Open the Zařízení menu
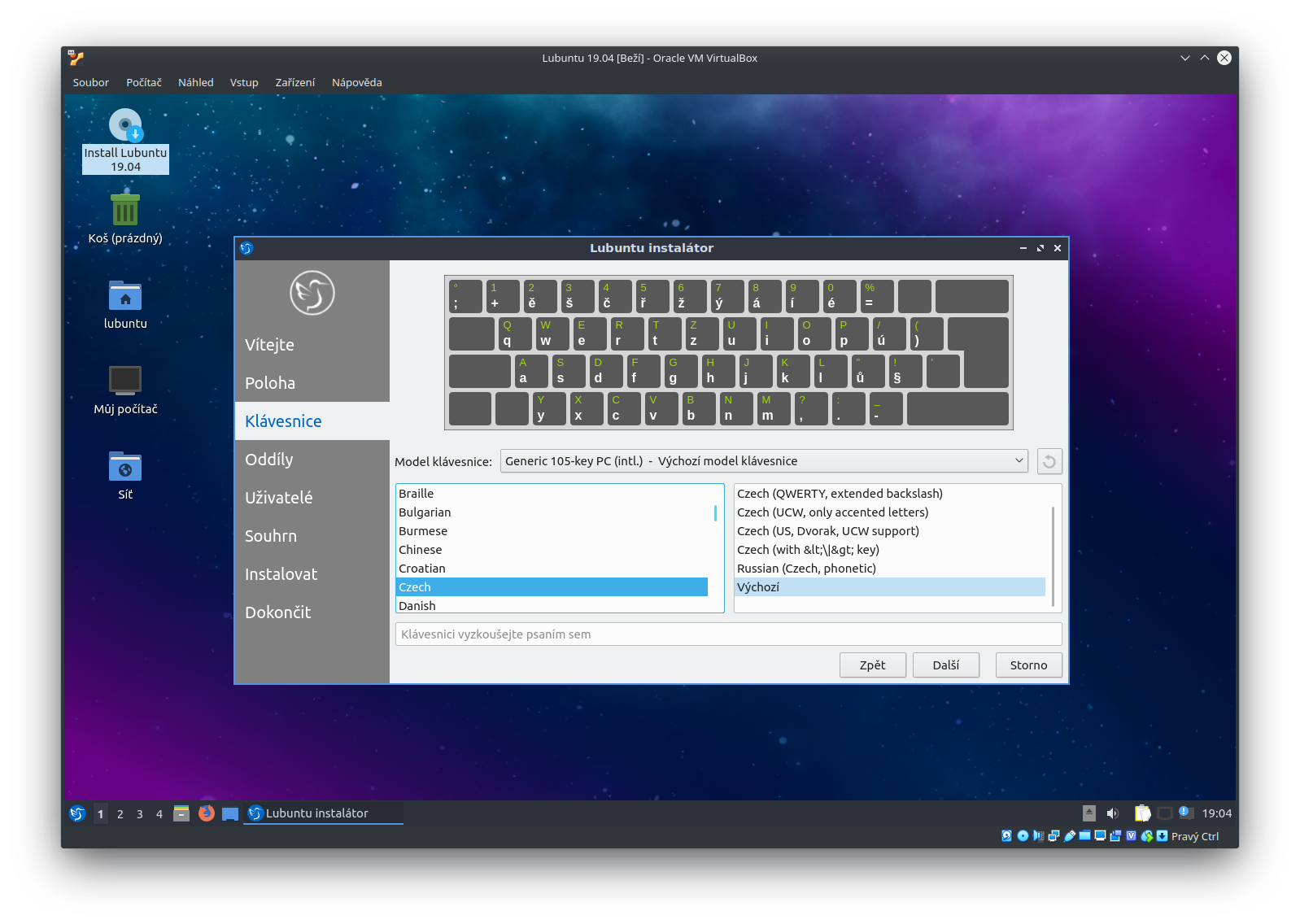Viewport: 1300px width, 924px height. (x=294, y=82)
